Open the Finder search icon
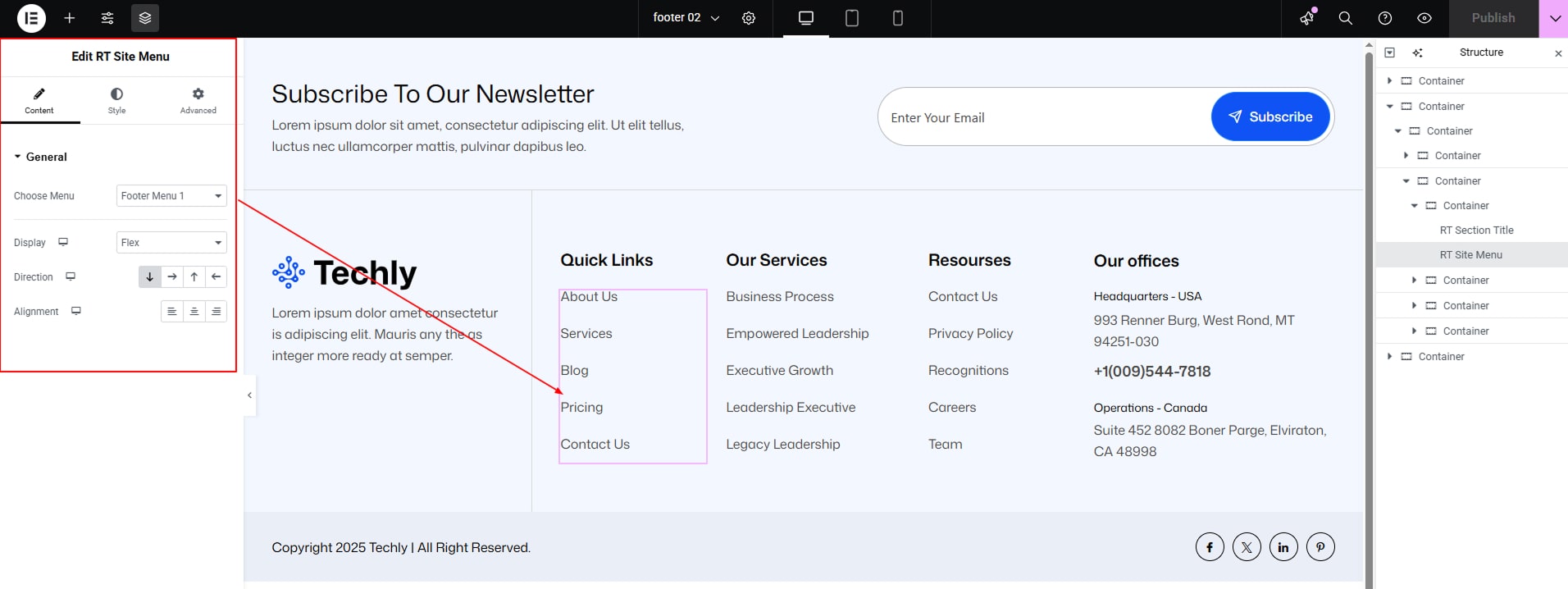The width and height of the screenshot is (1568, 589). click(1346, 18)
